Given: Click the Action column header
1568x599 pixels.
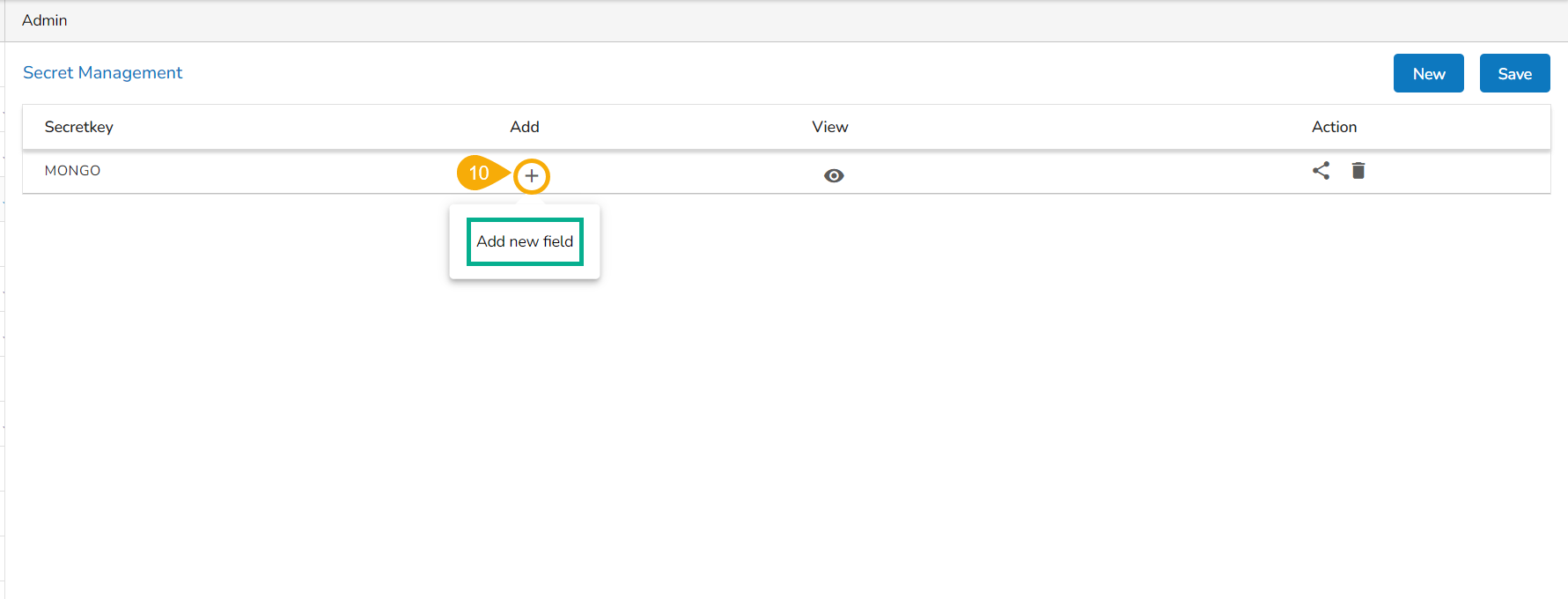Looking at the screenshot, I should [1334, 127].
